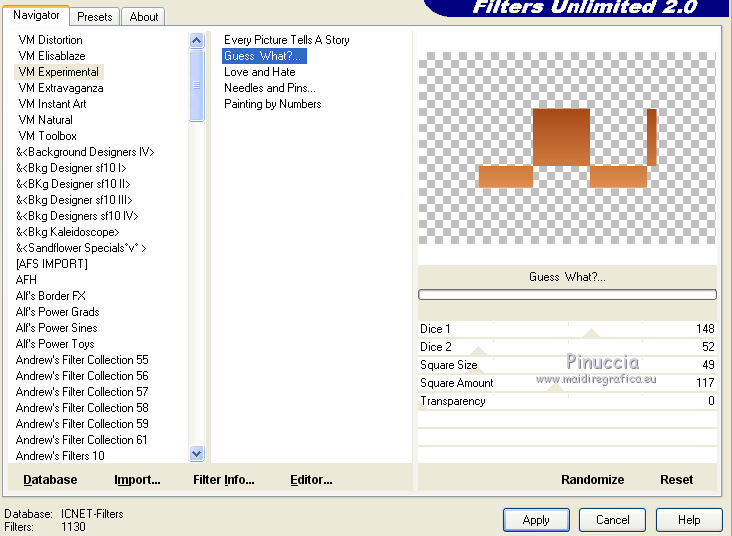732x536 pixels.
Task: Select VM Natural category
Action: 45,120
